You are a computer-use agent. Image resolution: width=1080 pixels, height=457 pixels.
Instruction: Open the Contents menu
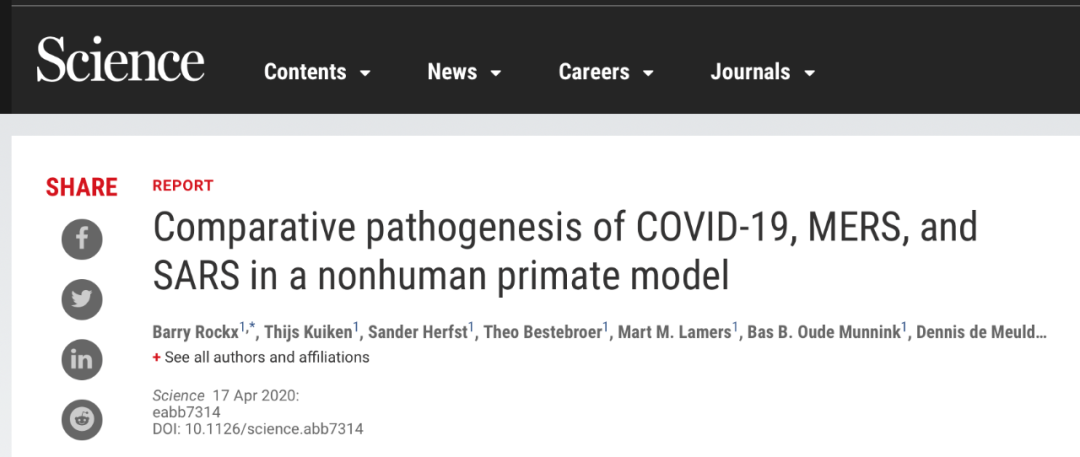pyautogui.click(x=305, y=72)
